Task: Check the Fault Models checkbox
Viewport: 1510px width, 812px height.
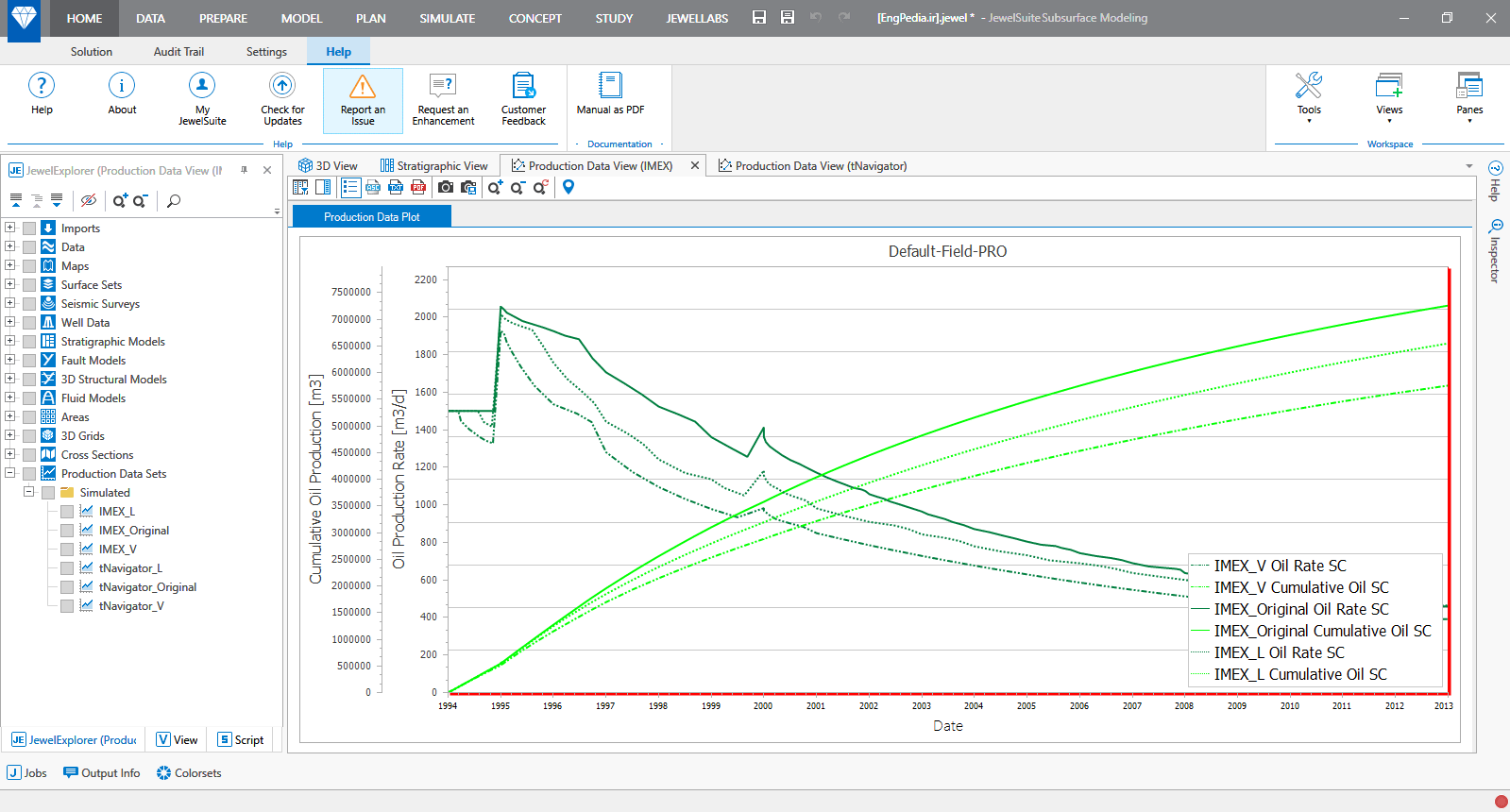Action: point(29,361)
